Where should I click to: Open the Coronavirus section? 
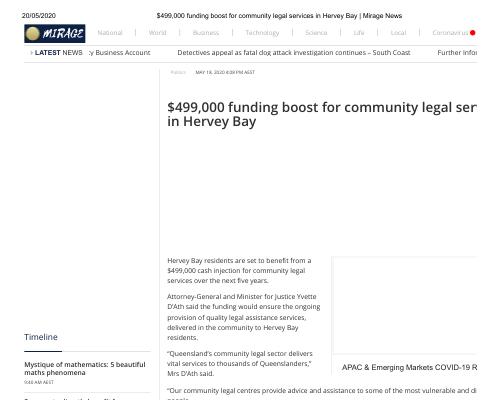pyautogui.click(x=450, y=33)
